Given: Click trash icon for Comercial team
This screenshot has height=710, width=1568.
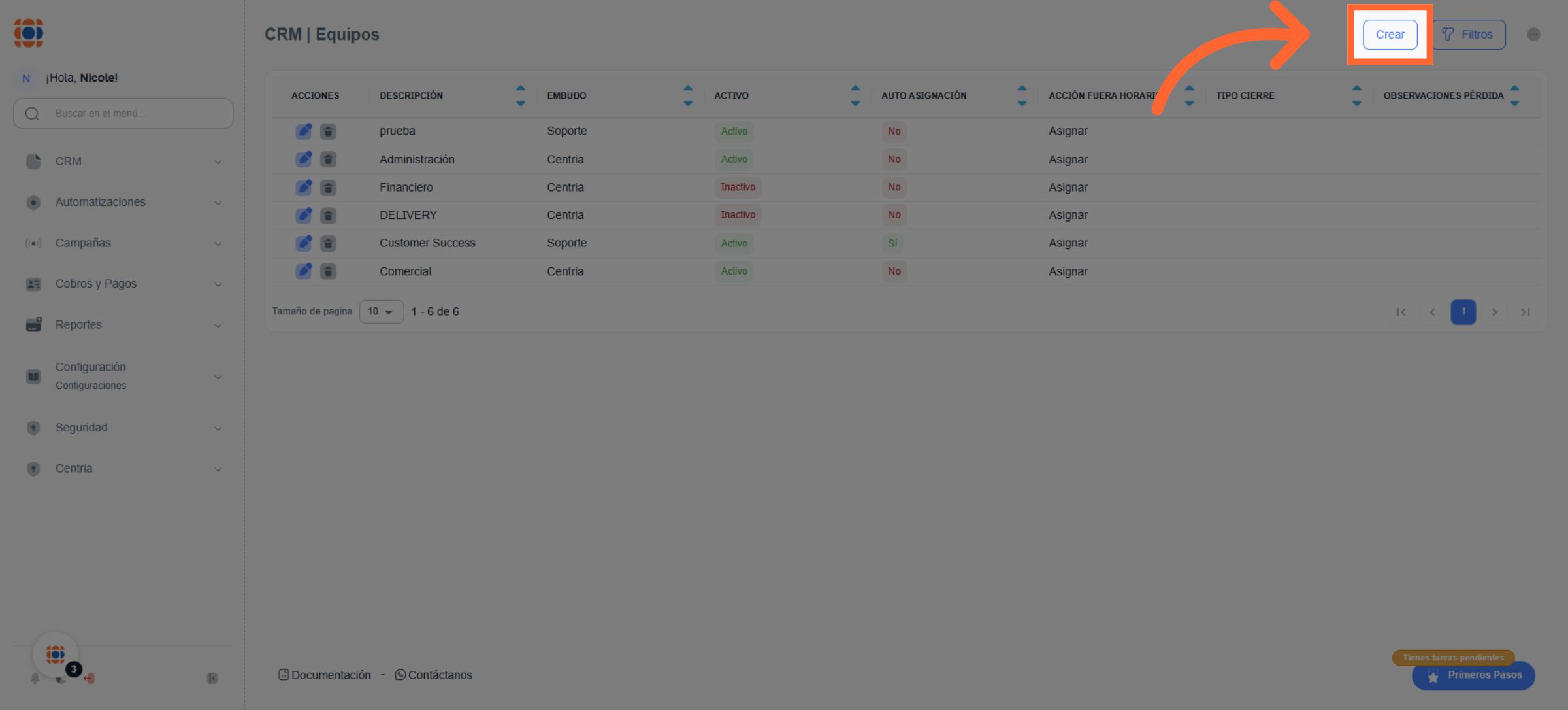Looking at the screenshot, I should click(328, 271).
